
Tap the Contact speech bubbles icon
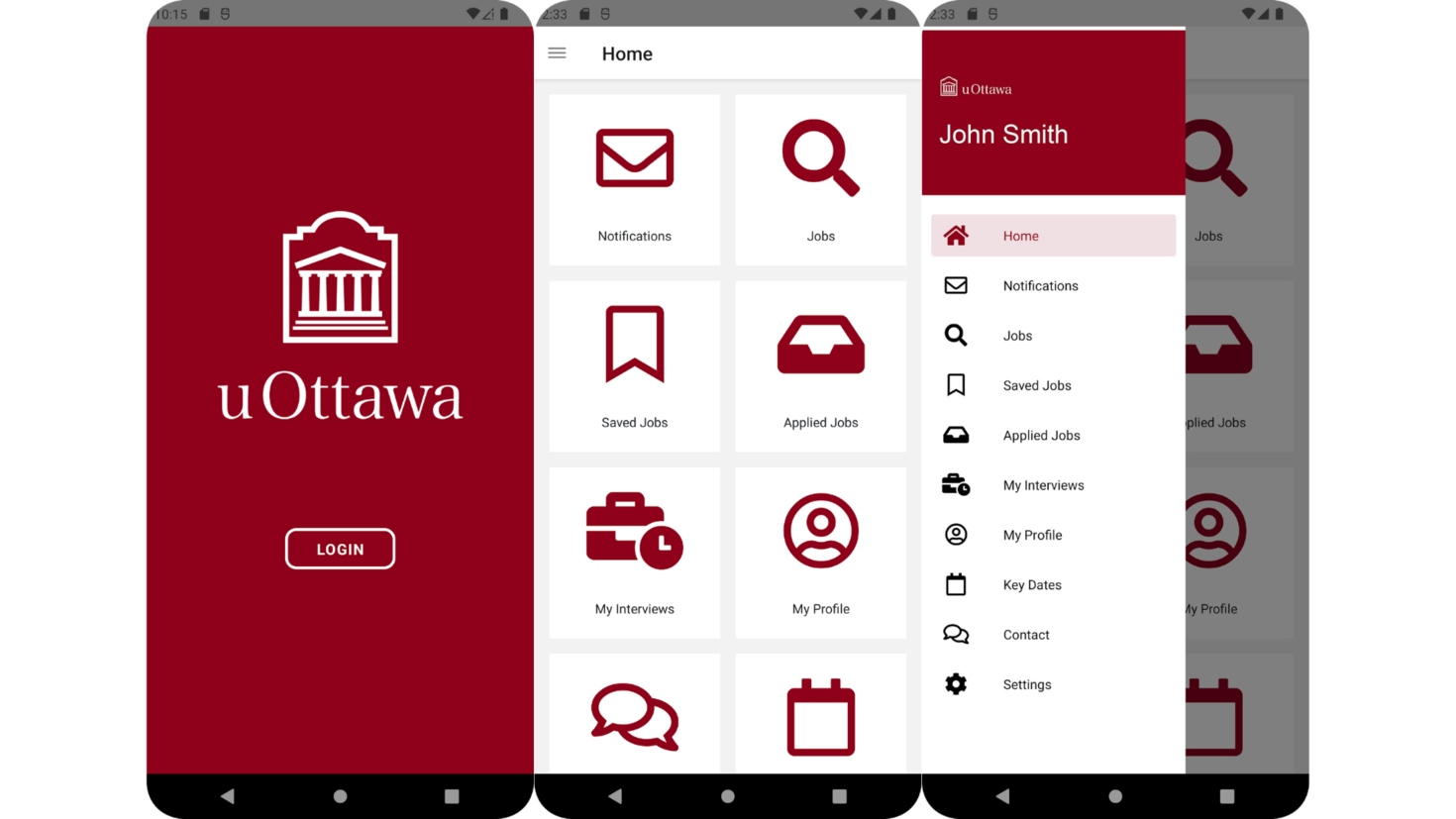click(x=634, y=715)
